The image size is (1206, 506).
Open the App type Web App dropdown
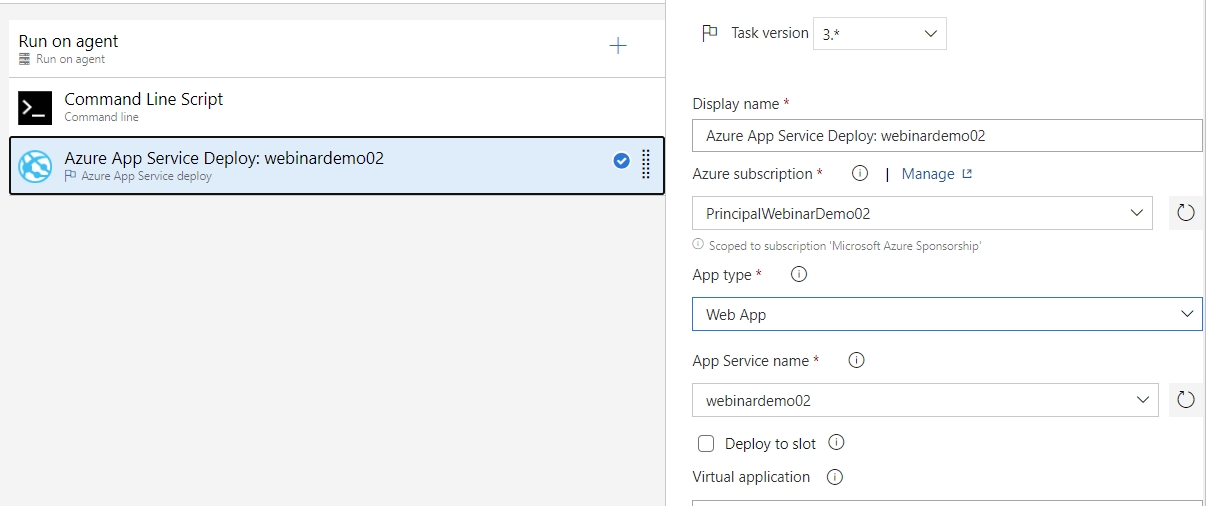click(x=947, y=314)
